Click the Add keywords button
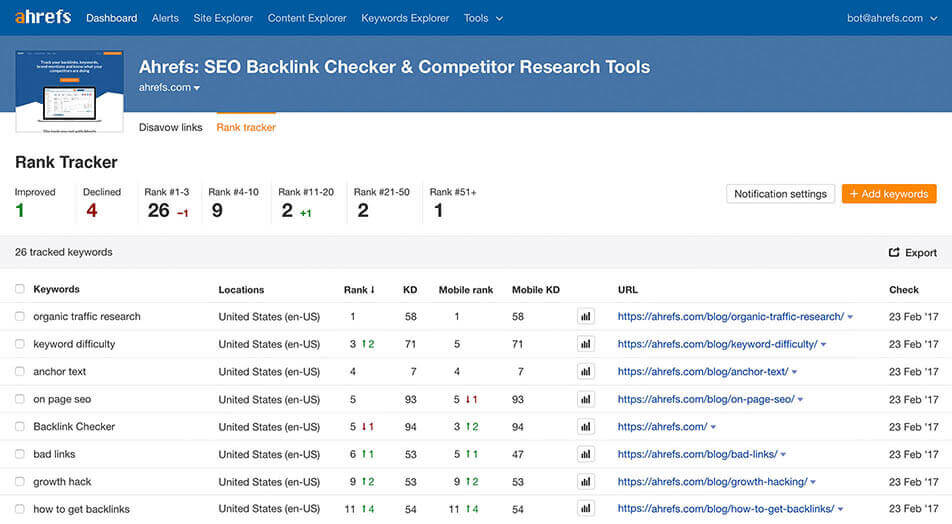 click(x=889, y=194)
